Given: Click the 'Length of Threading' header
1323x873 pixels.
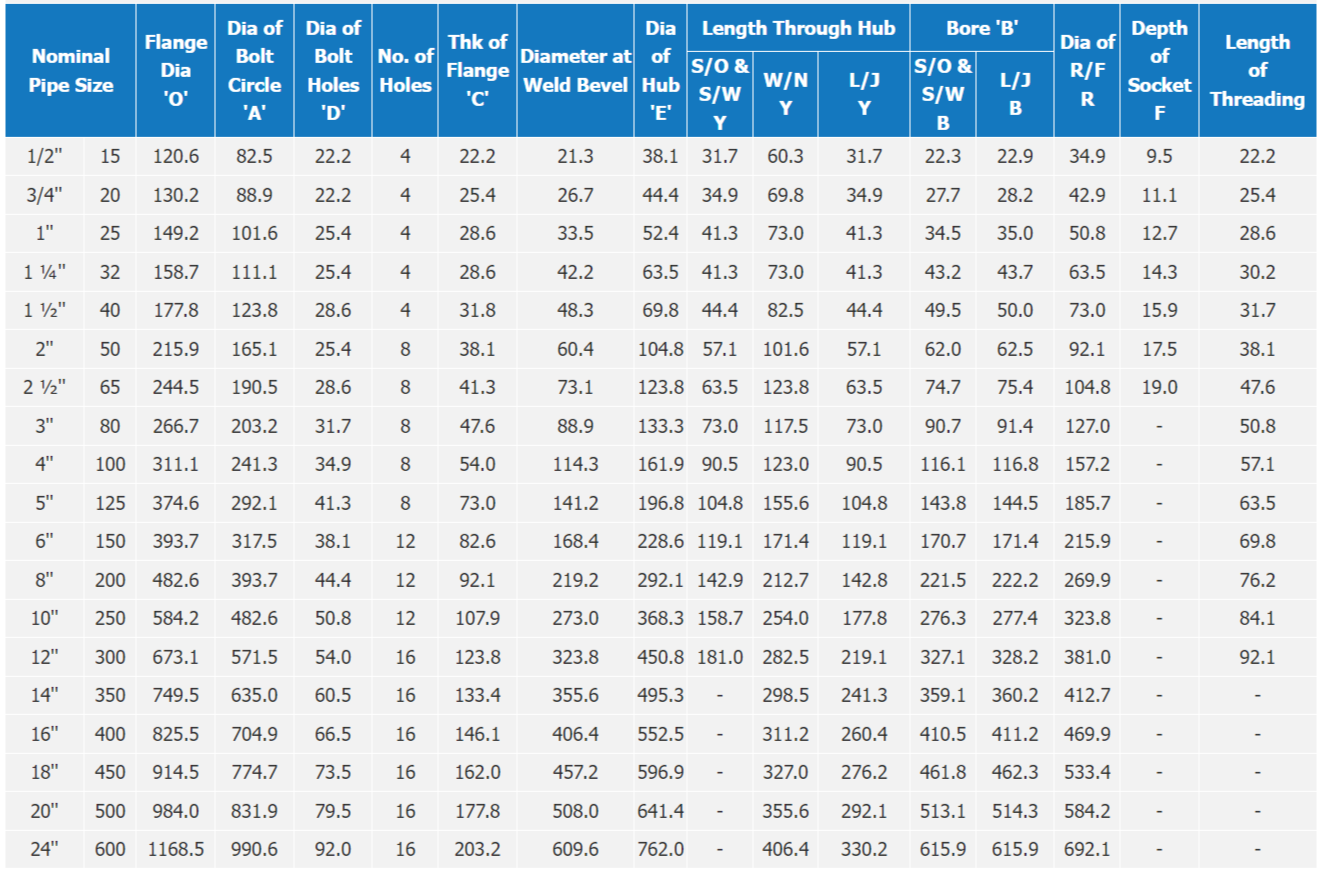Looking at the screenshot, I should click(1258, 71).
